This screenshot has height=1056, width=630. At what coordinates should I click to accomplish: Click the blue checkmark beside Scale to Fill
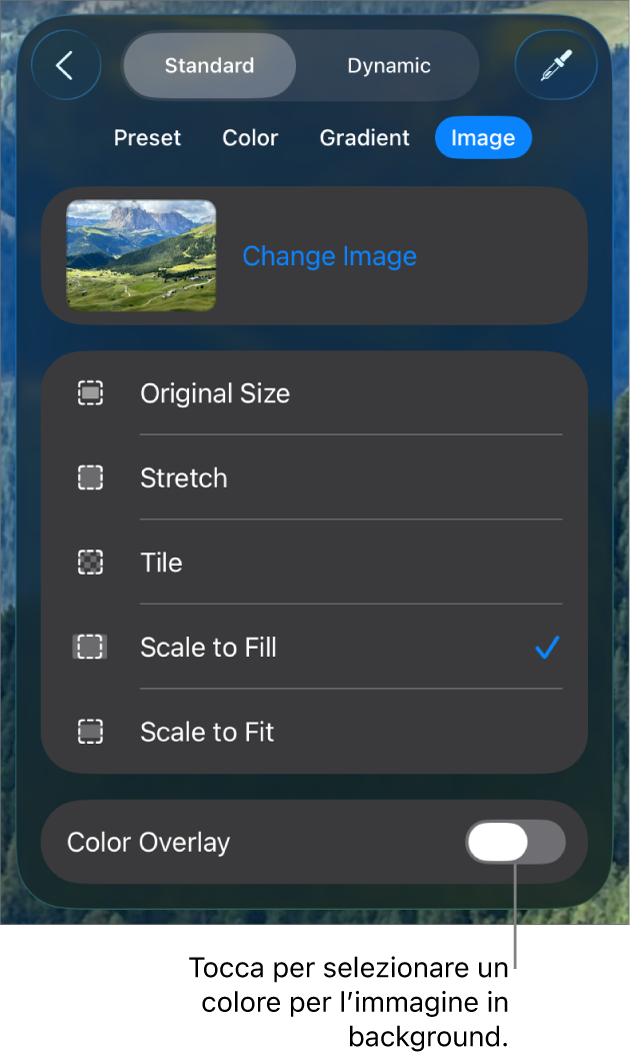pos(546,648)
